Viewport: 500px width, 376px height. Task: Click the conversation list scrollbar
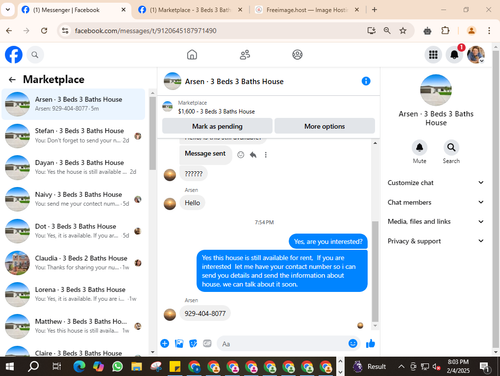152,133
